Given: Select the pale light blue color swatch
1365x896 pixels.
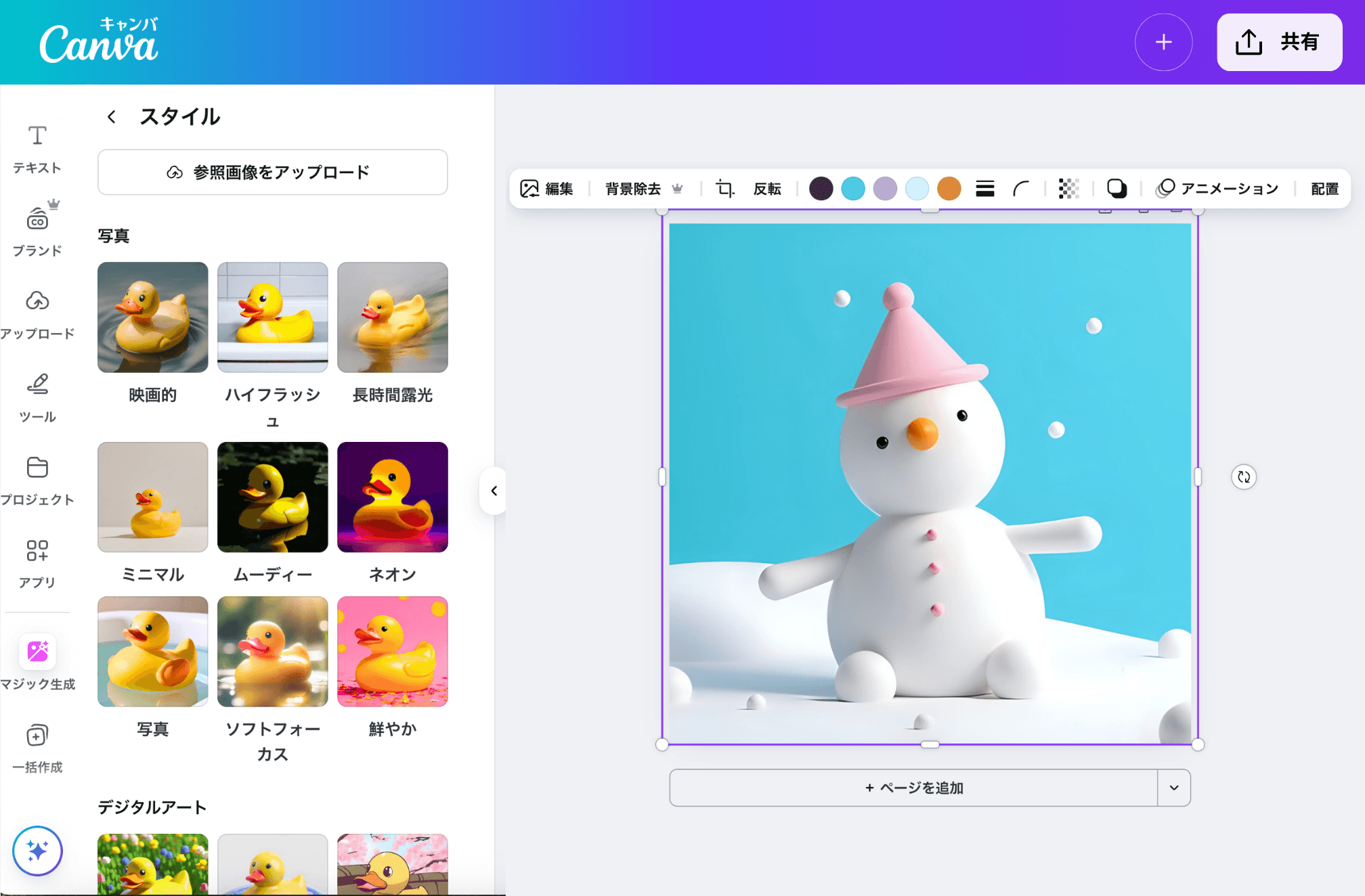Looking at the screenshot, I should [x=917, y=188].
